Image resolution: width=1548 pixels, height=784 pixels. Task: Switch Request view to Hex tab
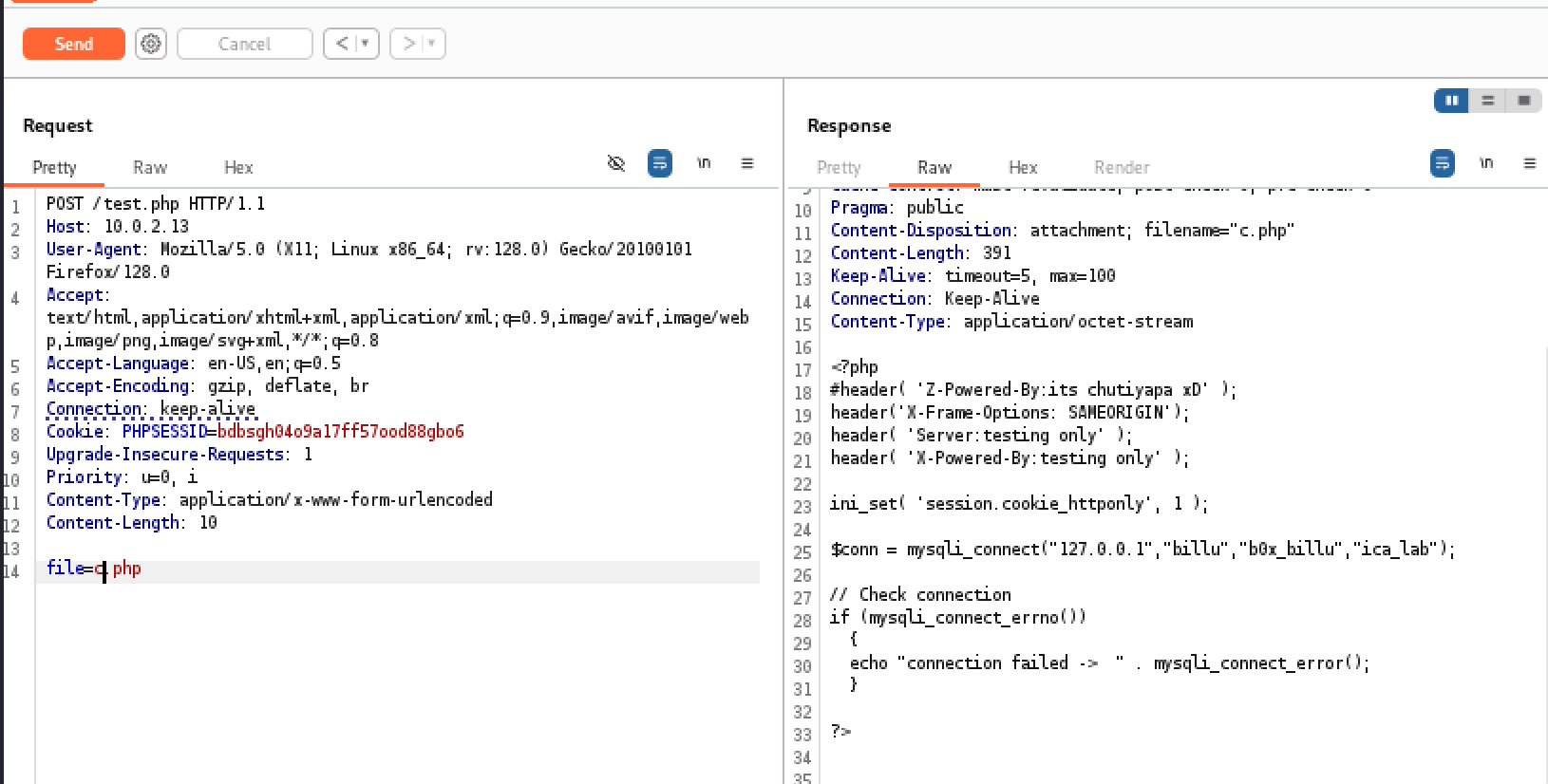tap(238, 168)
